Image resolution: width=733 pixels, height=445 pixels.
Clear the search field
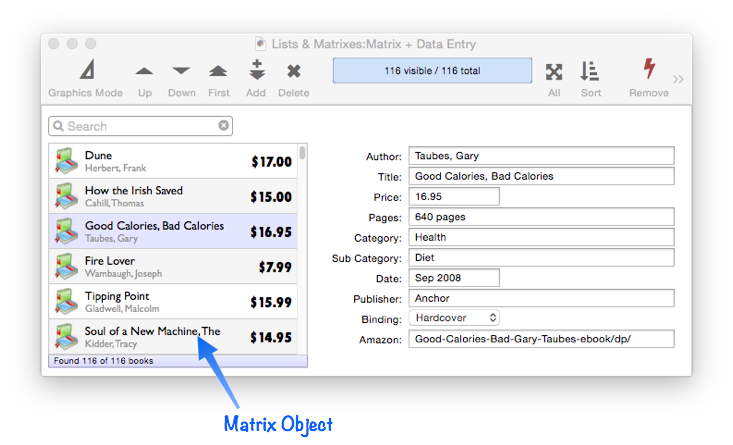coord(224,126)
